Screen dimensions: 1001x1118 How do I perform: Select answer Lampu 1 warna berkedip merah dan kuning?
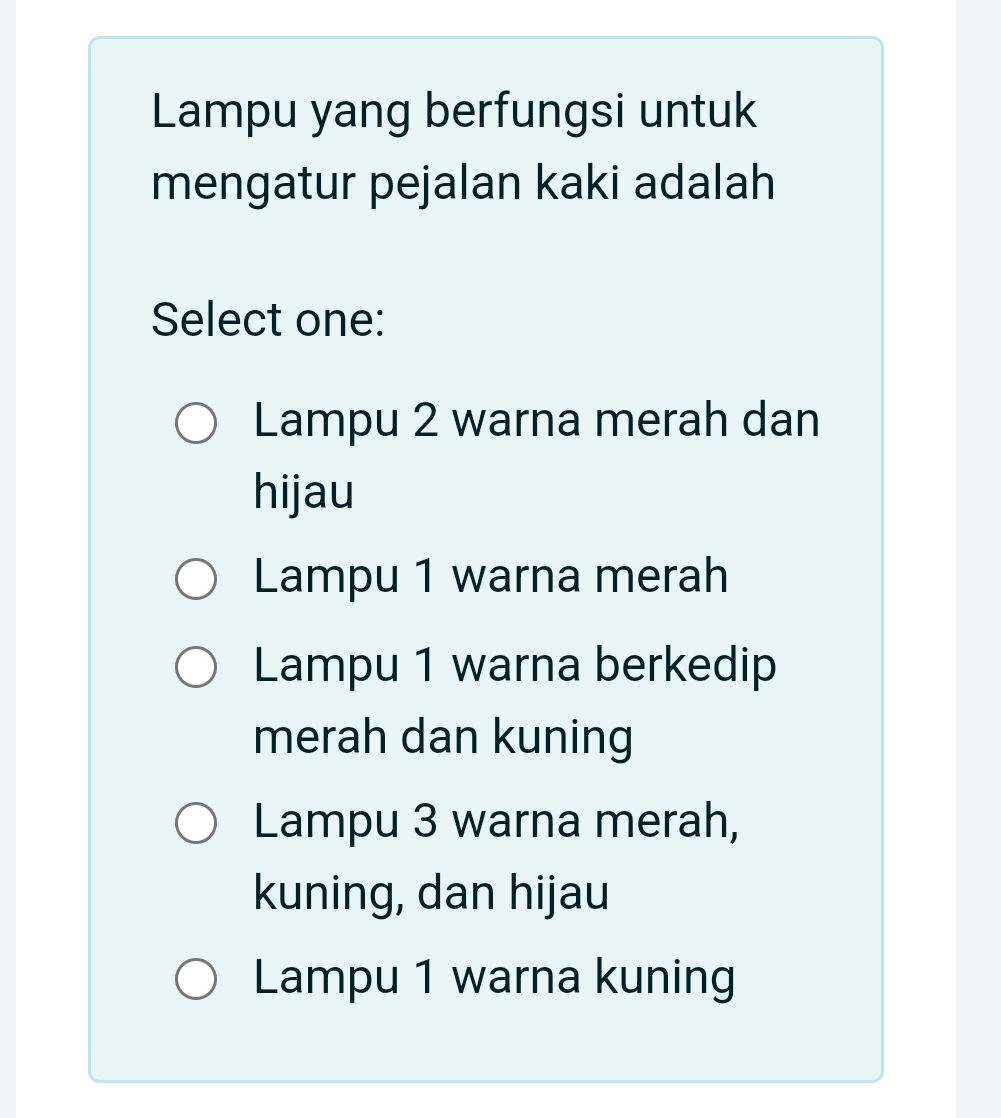pos(195,667)
